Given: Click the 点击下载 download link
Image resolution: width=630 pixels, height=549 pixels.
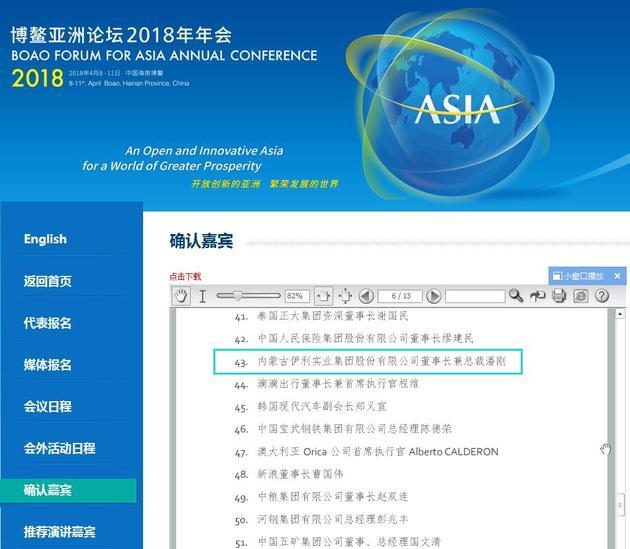Looking at the screenshot, I should pos(185,277).
